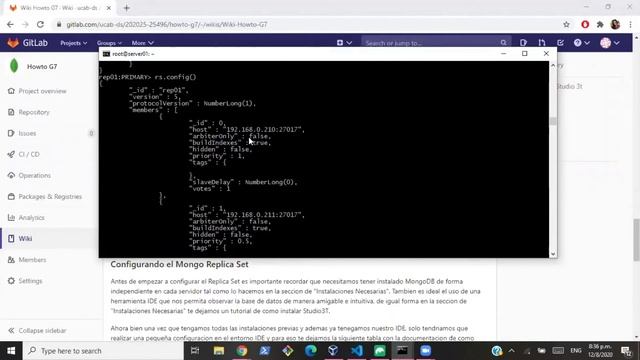Screen dimensions: 640x360
Task: Open the Groups dropdown menu
Action: 109,43
